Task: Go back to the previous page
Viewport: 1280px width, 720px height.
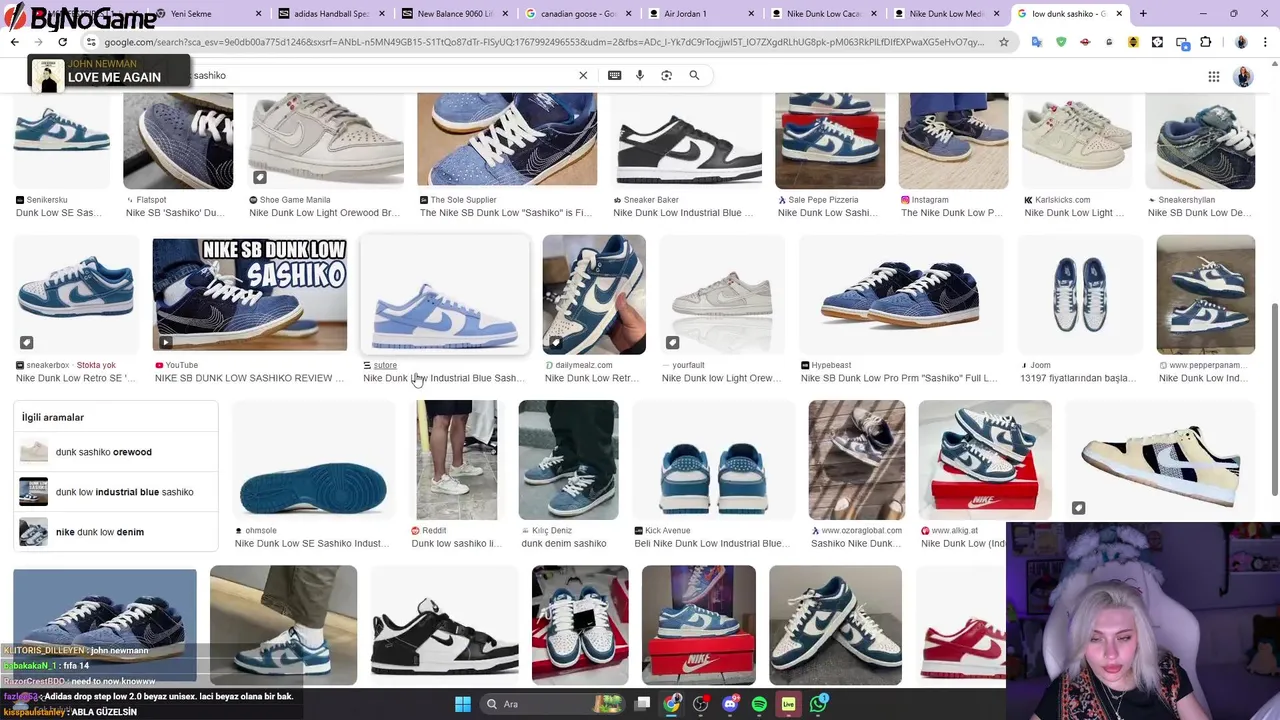Action: (x=14, y=42)
